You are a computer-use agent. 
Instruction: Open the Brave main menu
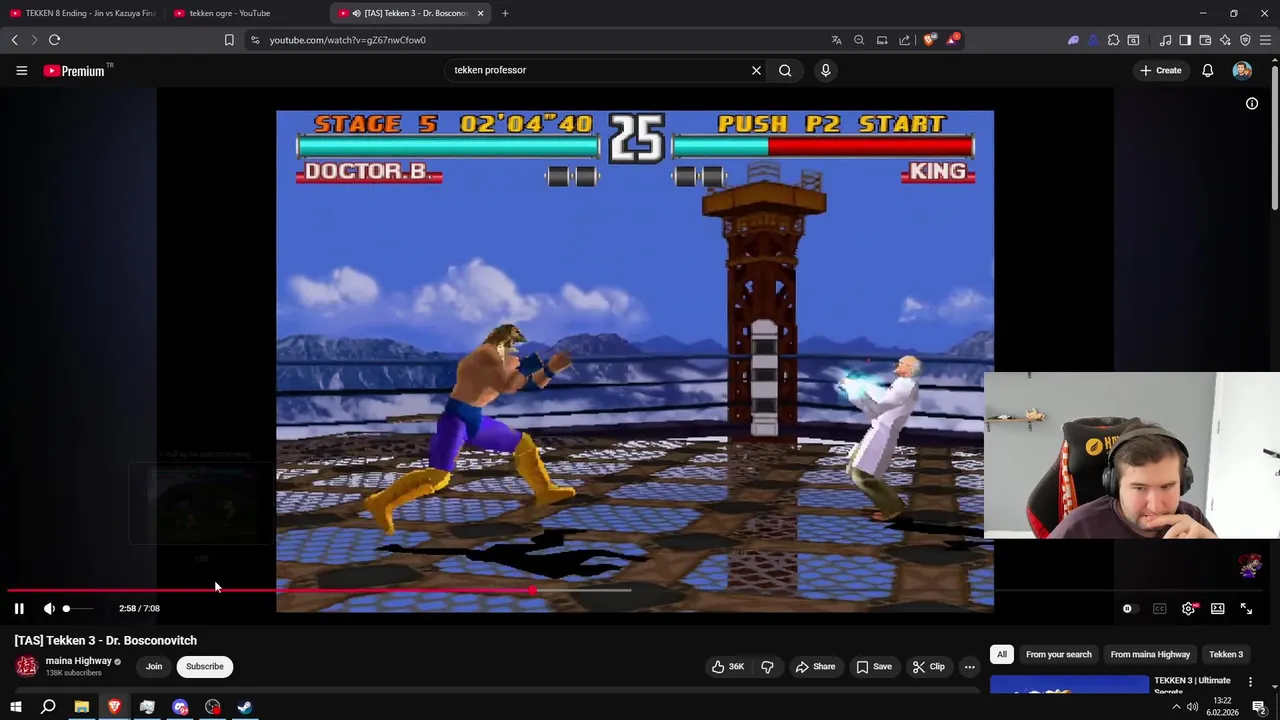[x=1266, y=40]
